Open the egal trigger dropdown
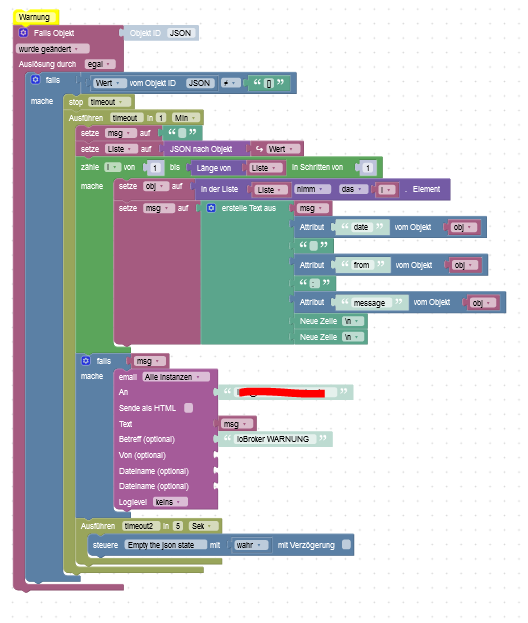528x623 pixels. tap(100, 64)
